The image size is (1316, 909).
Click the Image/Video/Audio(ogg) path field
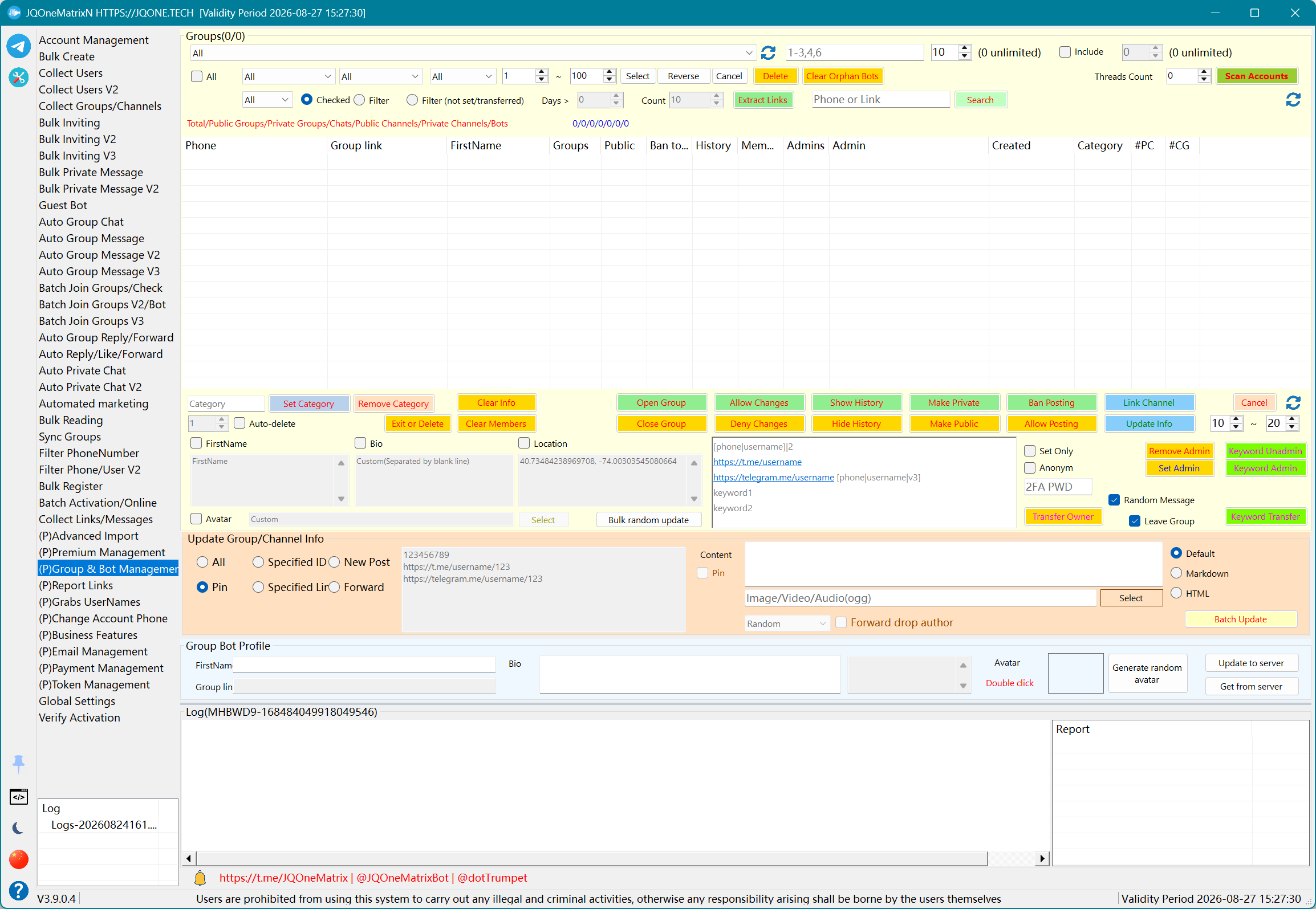point(920,598)
